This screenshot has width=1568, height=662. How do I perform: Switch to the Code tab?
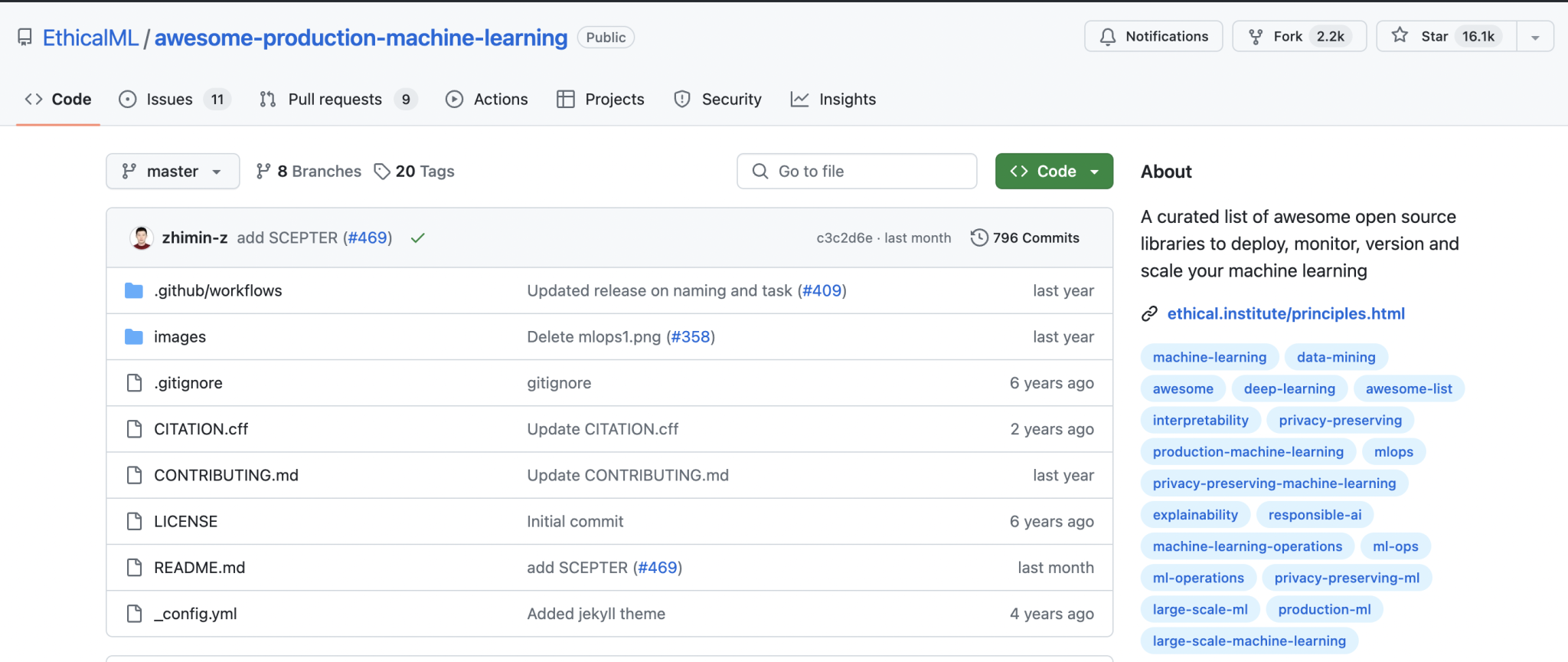pyautogui.click(x=58, y=99)
